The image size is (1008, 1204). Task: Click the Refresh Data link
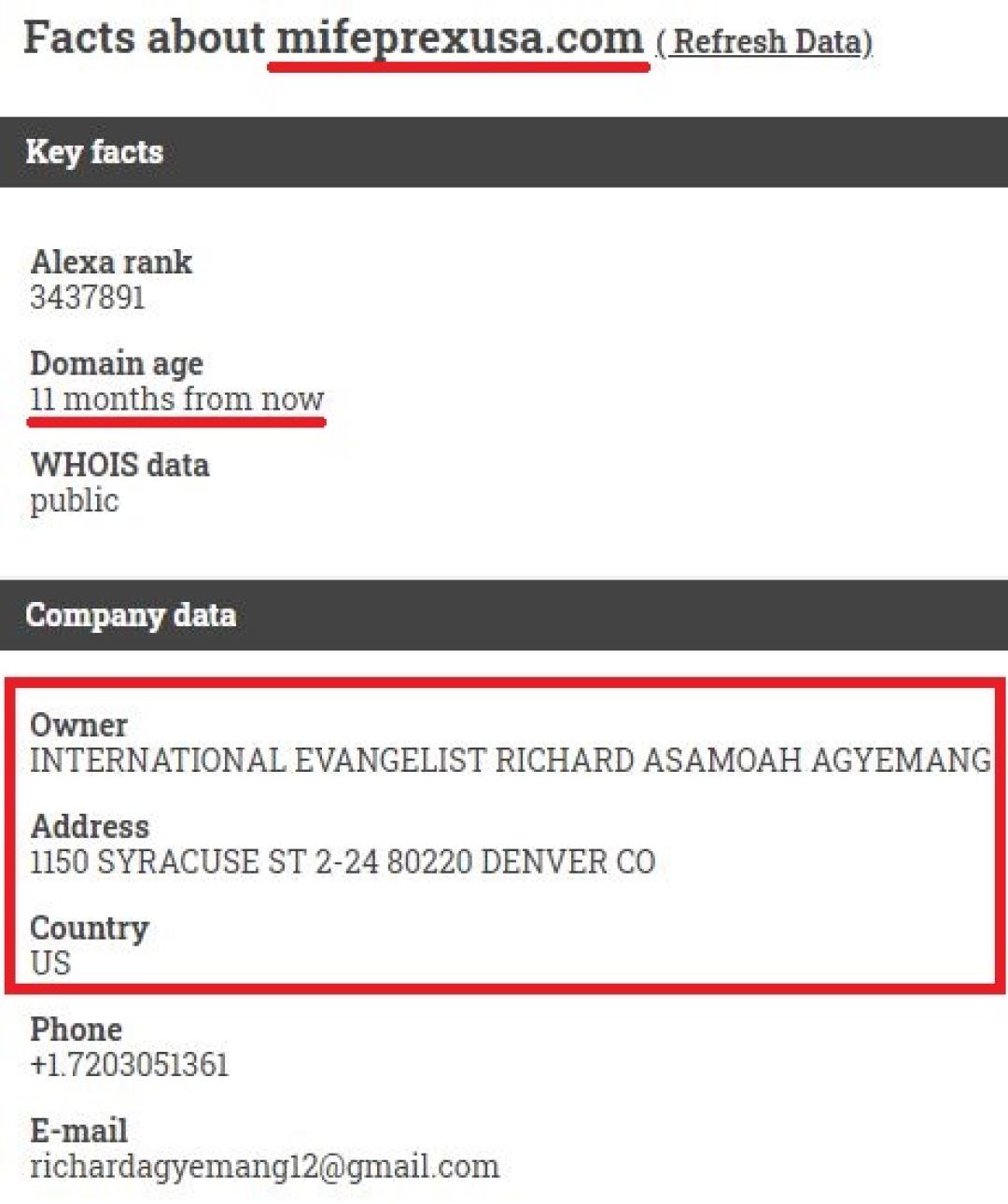(x=764, y=41)
